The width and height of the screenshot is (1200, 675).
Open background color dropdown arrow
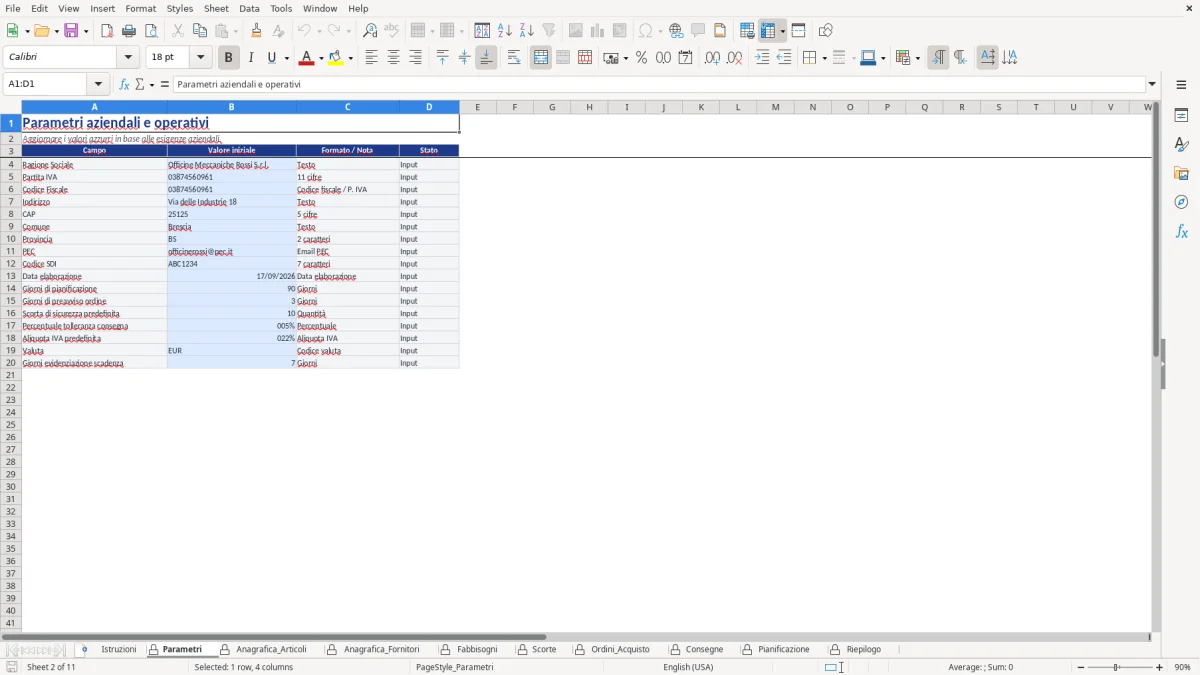(x=350, y=58)
